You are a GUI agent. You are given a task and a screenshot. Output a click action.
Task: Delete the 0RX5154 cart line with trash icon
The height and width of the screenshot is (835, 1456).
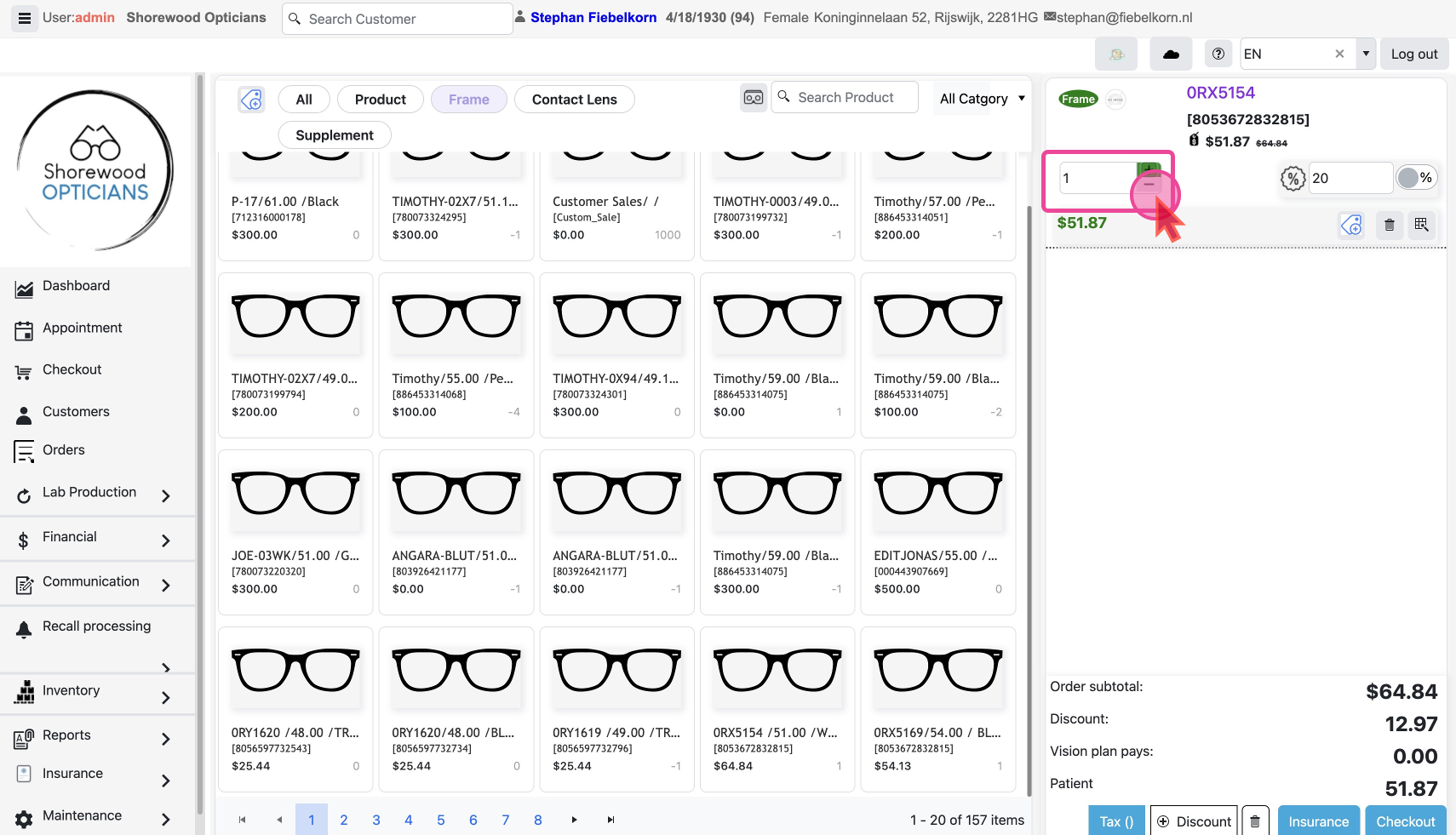click(1389, 225)
